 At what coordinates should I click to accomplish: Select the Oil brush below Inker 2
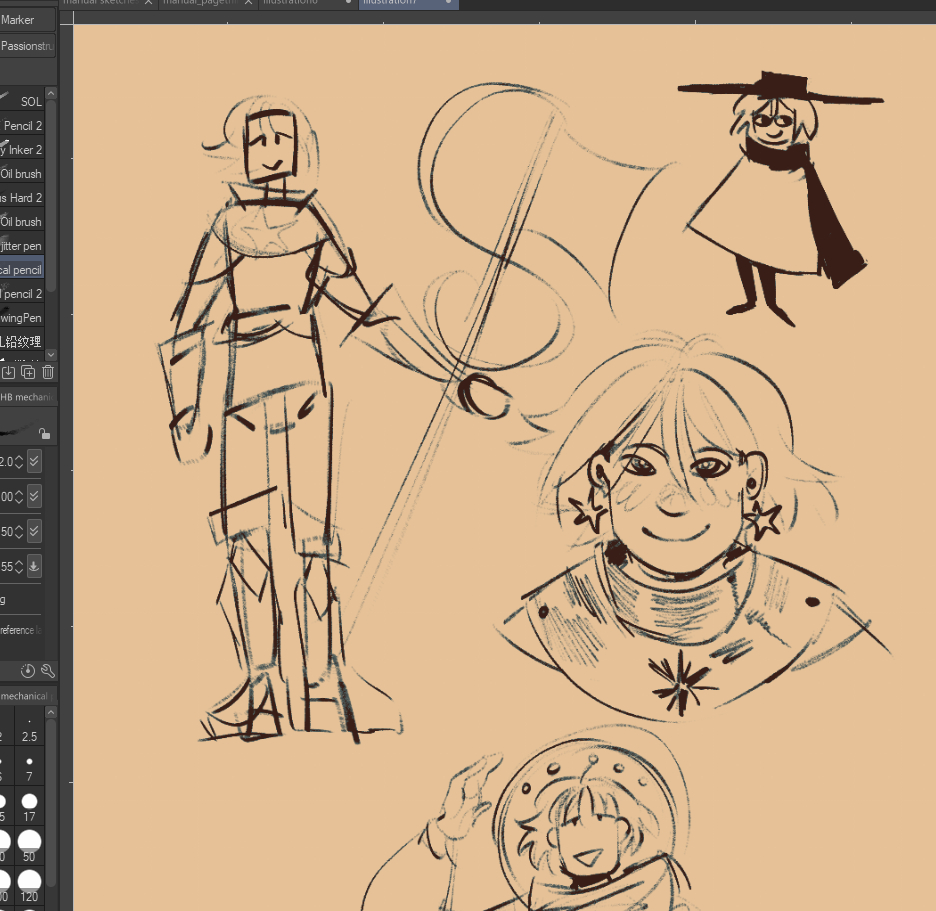tap(21, 174)
